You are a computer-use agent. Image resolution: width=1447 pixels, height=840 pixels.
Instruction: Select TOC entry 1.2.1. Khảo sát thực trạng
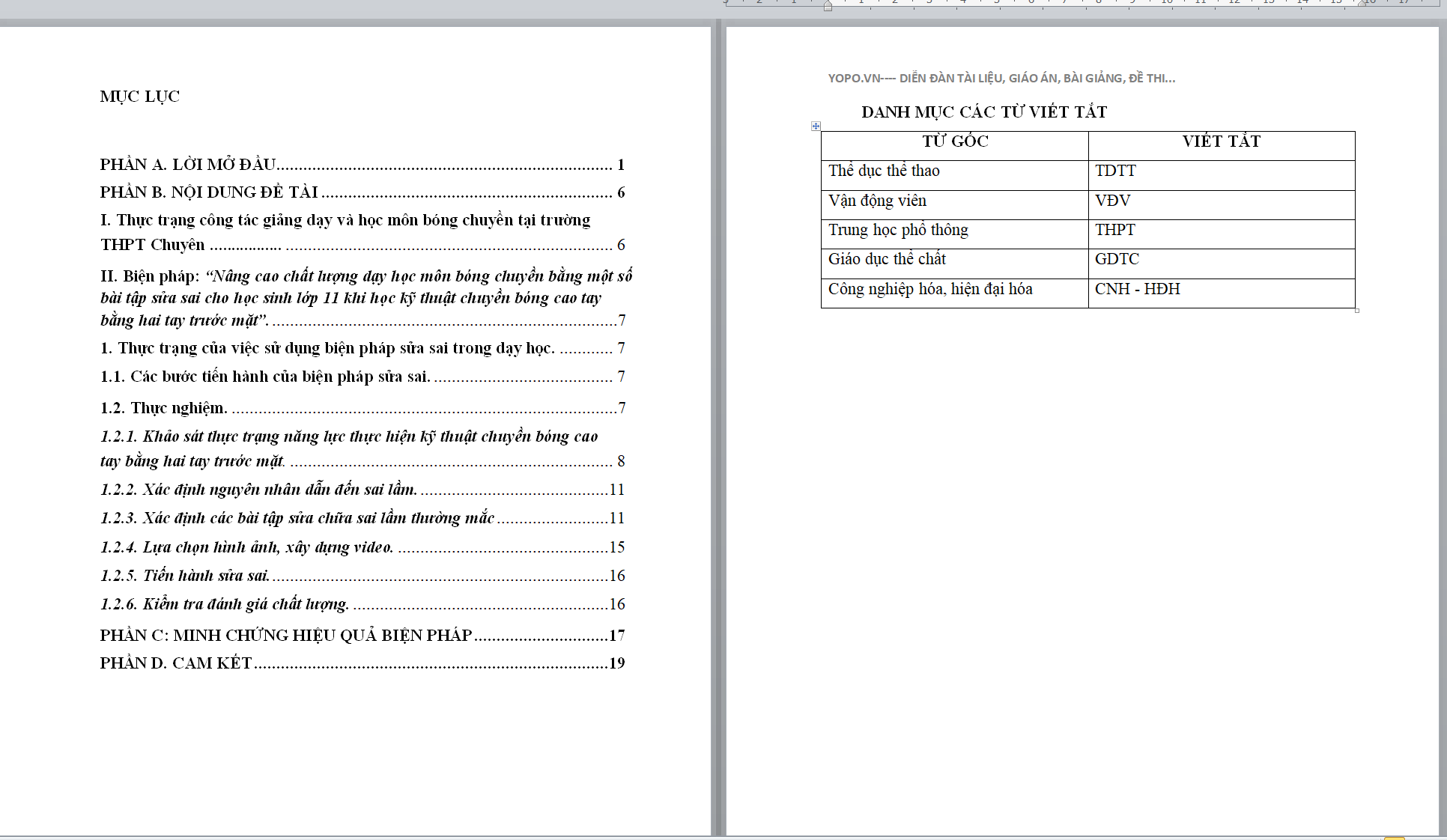coord(362,448)
